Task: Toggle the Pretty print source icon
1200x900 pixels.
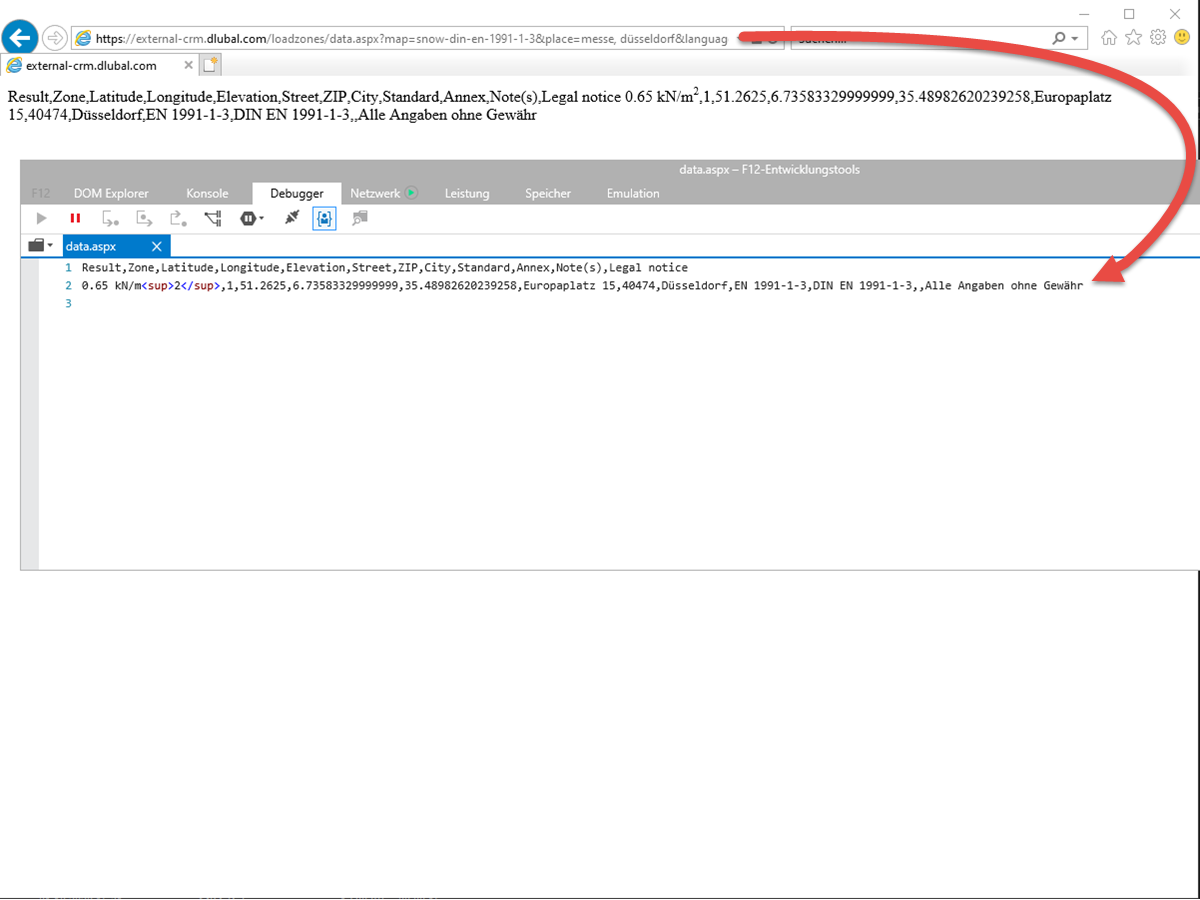Action: (x=290, y=218)
